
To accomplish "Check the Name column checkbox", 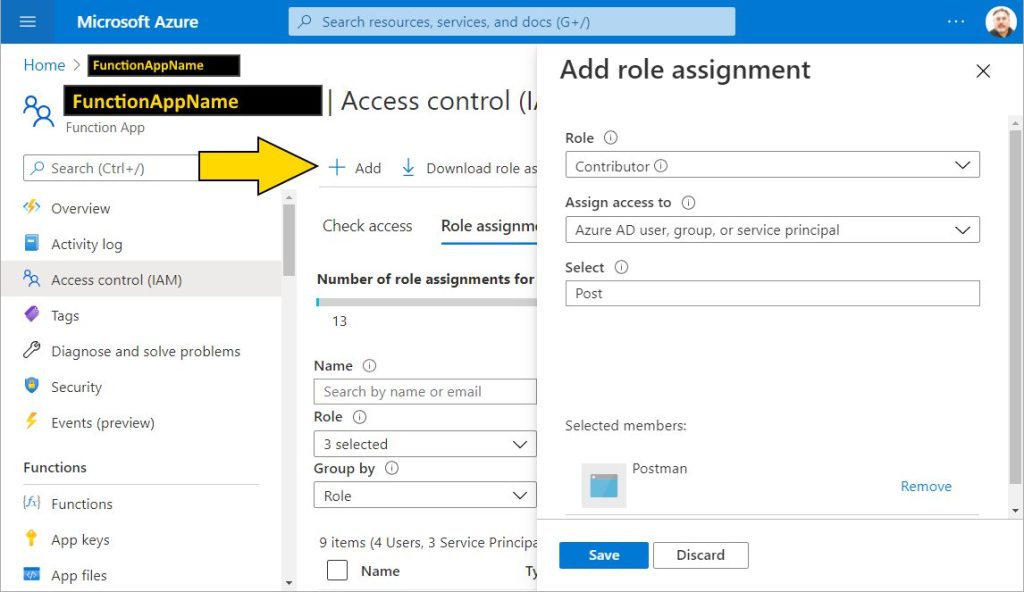I will click(337, 570).
